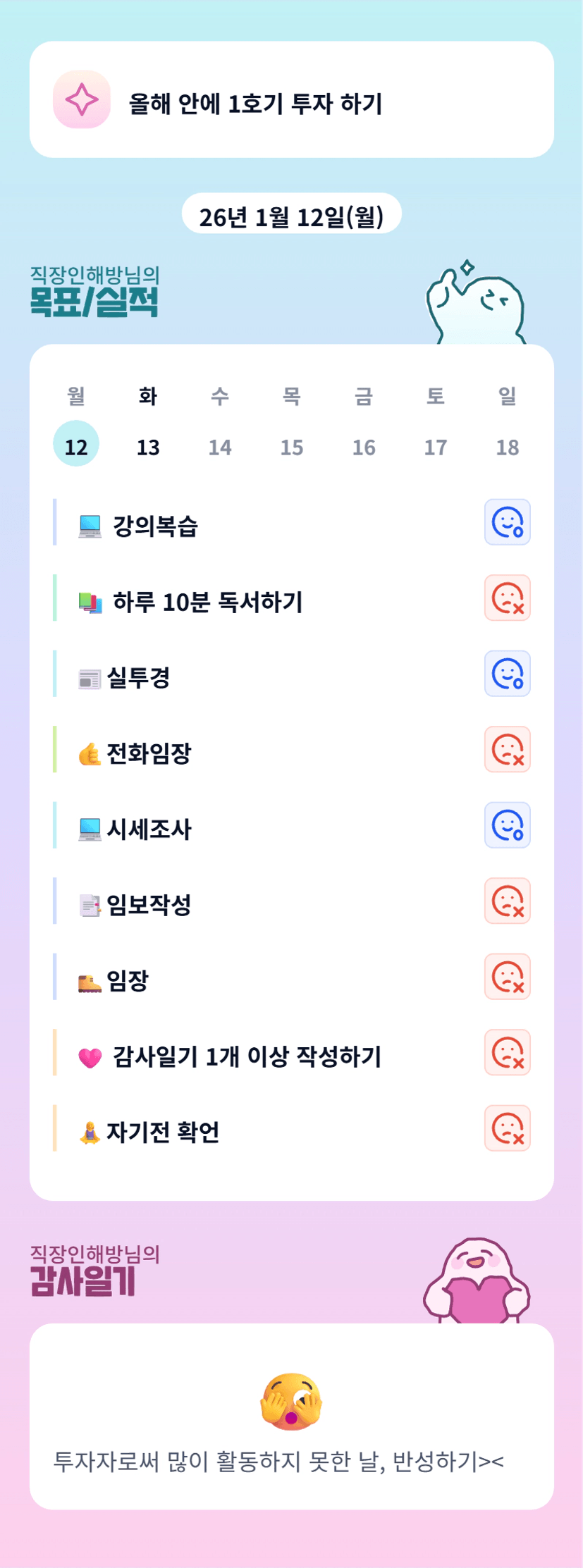
Task: Click the 전화임장 red face icon
Action: point(507,749)
